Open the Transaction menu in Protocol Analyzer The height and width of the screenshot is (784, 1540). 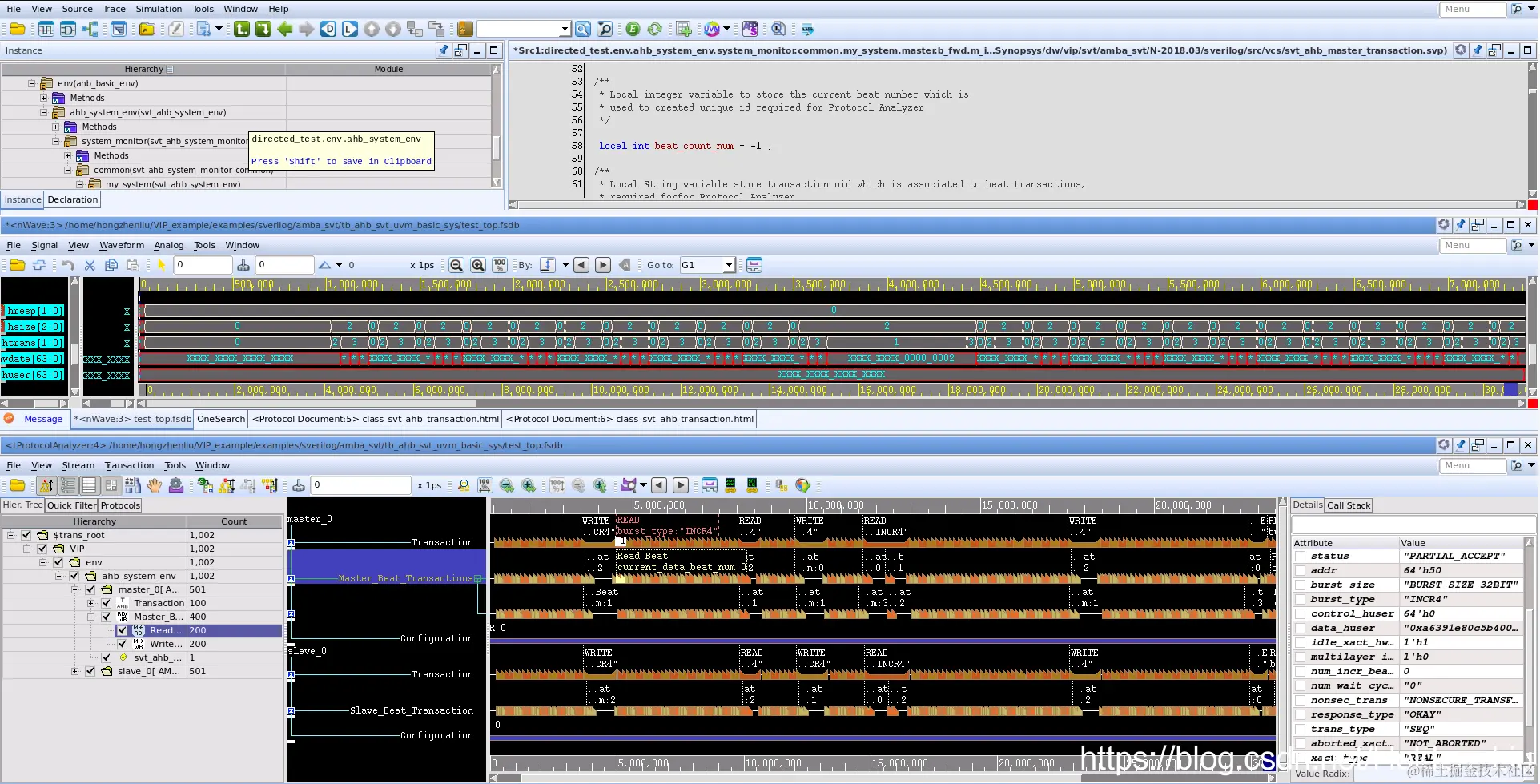(129, 465)
